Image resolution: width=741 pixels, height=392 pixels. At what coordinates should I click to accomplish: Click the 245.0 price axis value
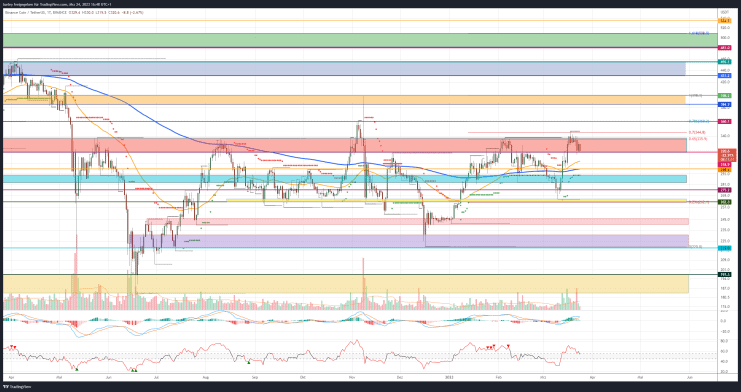[724, 219]
